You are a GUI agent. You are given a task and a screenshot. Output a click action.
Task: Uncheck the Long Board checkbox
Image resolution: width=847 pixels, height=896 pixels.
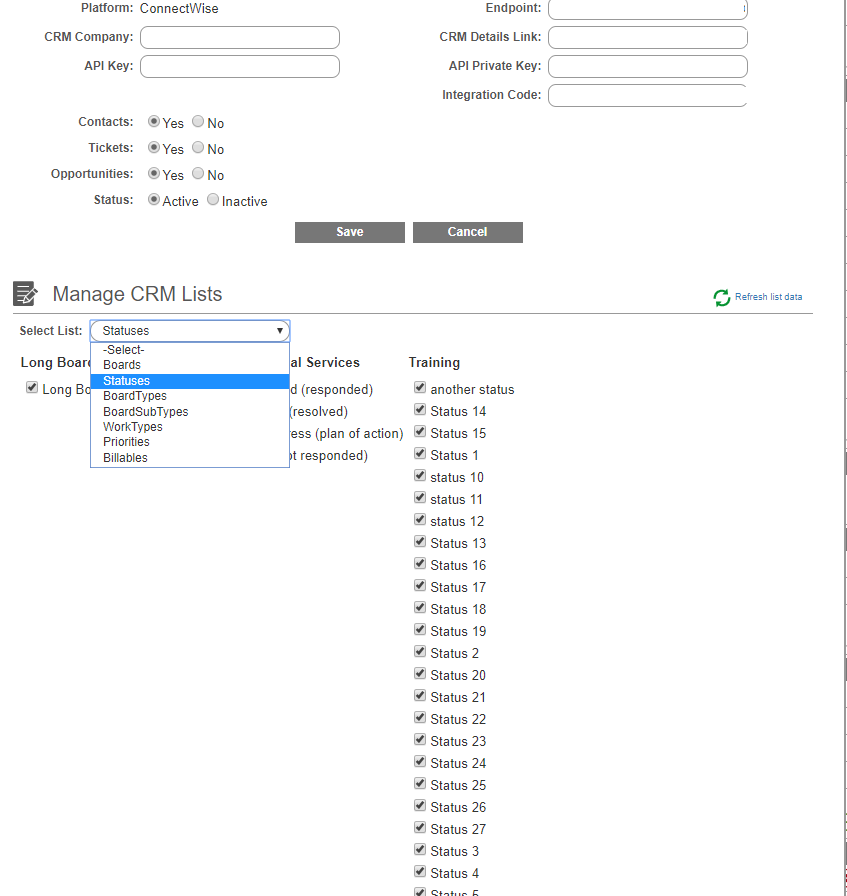click(x=32, y=387)
